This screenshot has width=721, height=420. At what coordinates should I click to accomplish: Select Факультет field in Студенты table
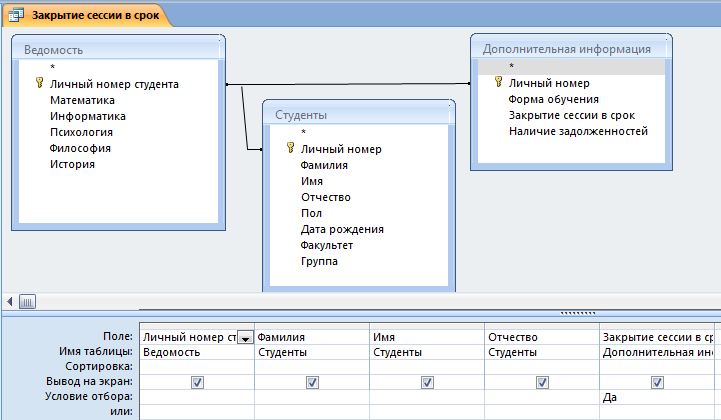(326, 245)
